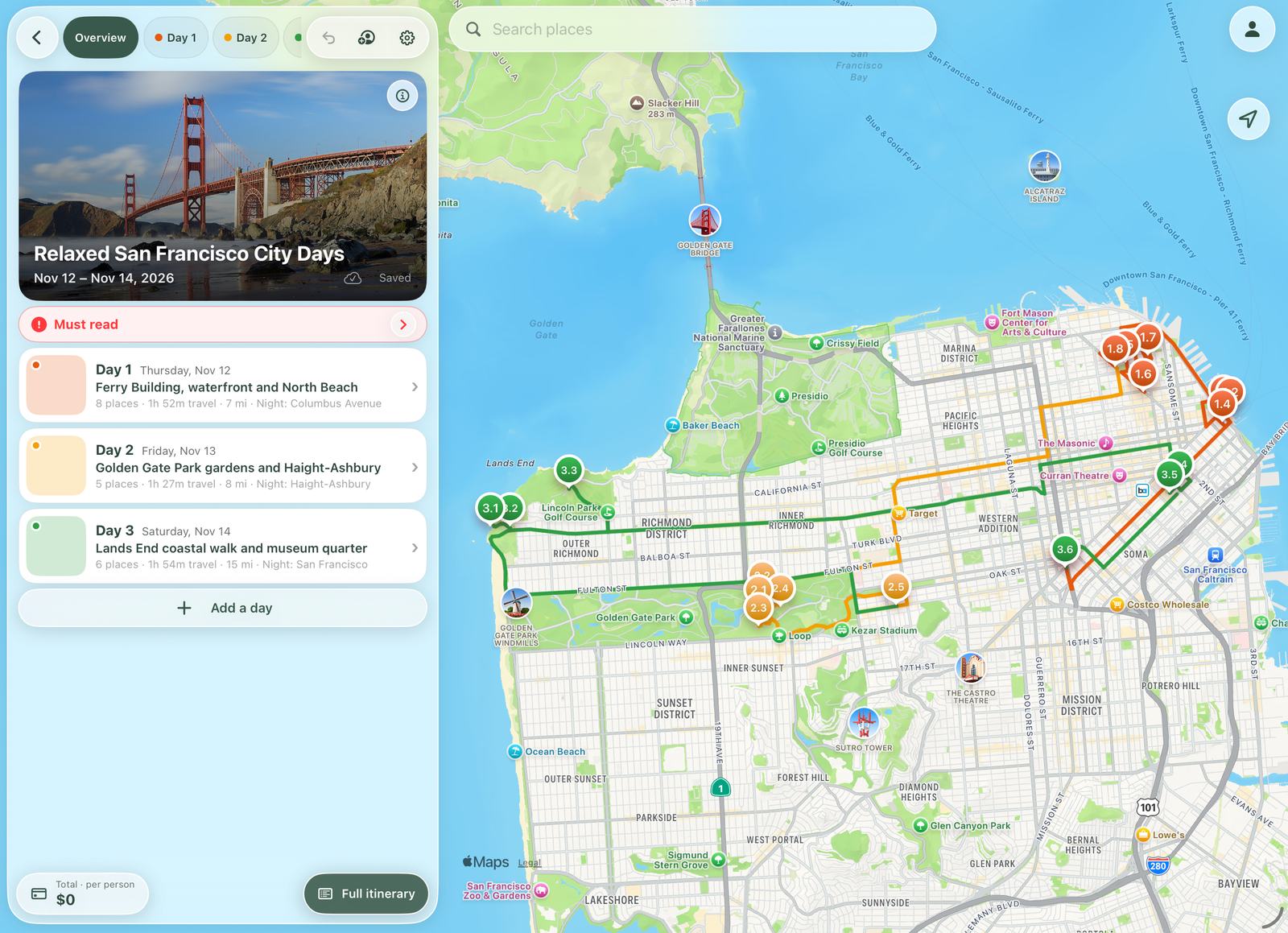Image resolution: width=1288 pixels, height=933 pixels.
Task: Select the green 3.6 stop marker
Action: tap(1065, 550)
